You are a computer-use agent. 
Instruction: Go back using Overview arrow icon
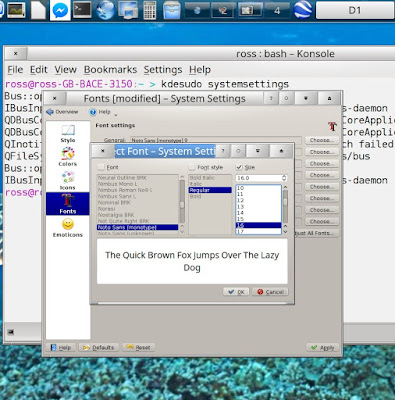(x=50, y=112)
